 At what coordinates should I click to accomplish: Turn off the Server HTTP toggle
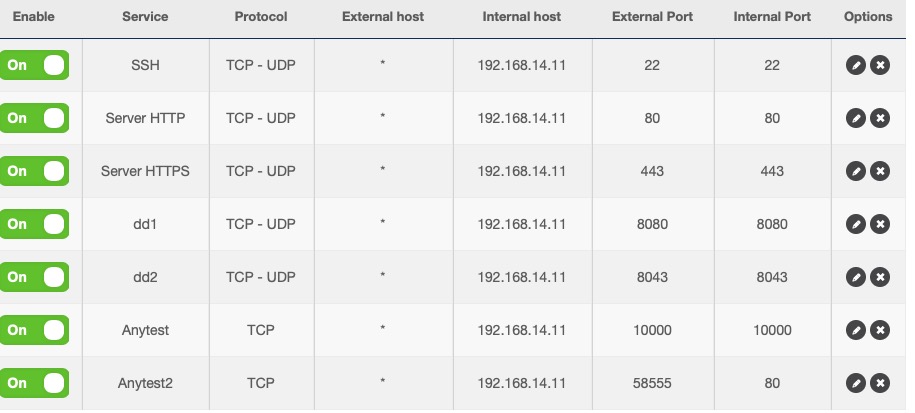point(34,118)
